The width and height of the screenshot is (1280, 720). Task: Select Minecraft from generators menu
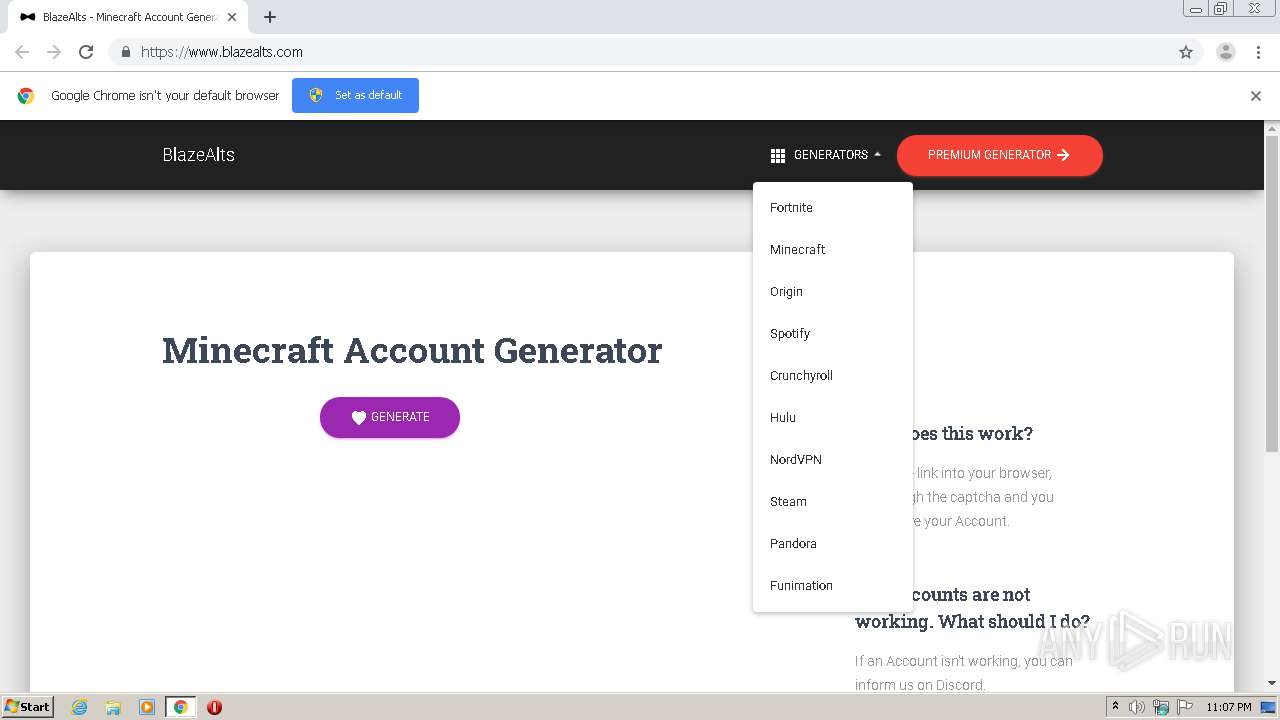pyautogui.click(x=833, y=250)
